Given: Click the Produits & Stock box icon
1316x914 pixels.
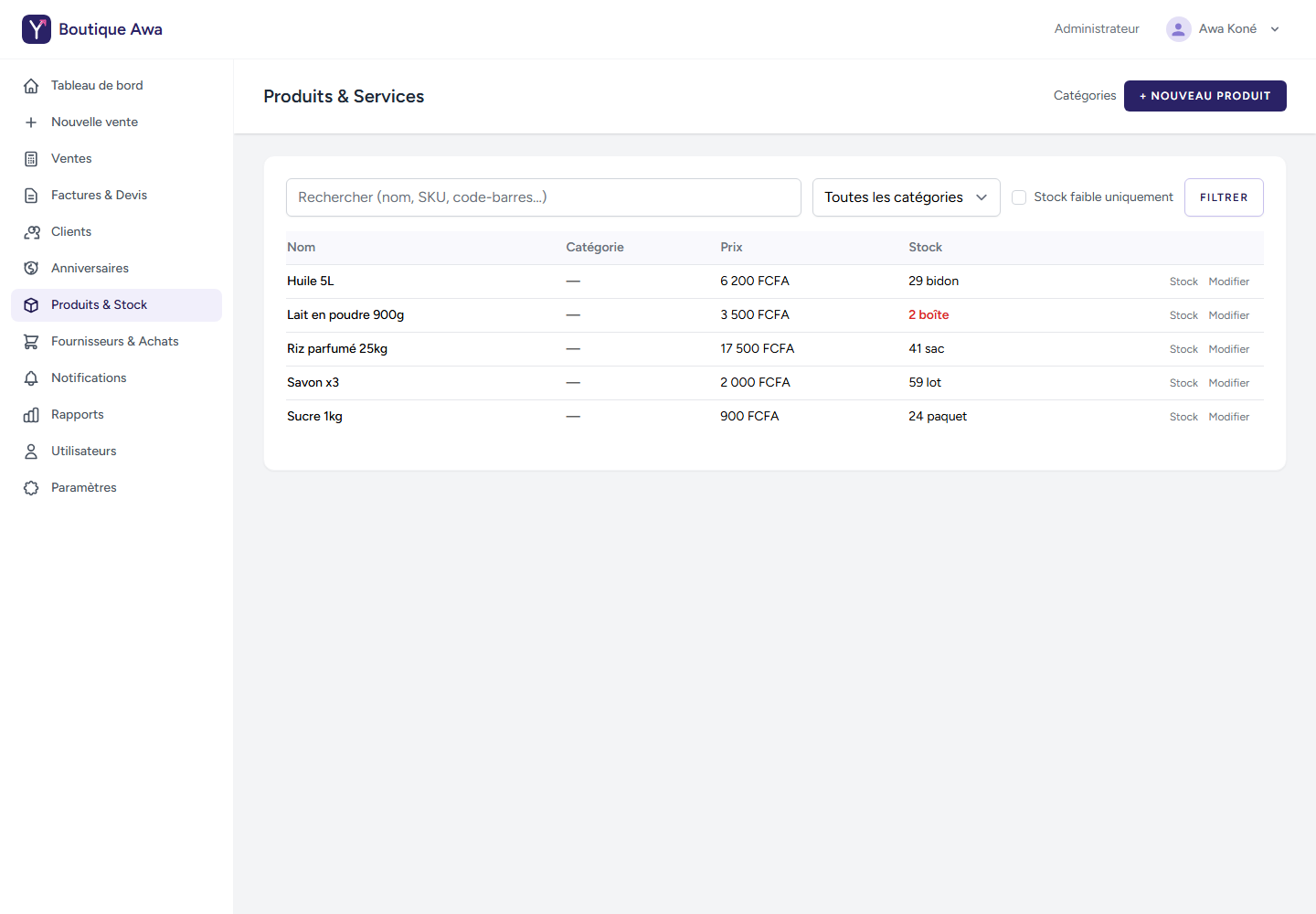Looking at the screenshot, I should pyautogui.click(x=31, y=305).
